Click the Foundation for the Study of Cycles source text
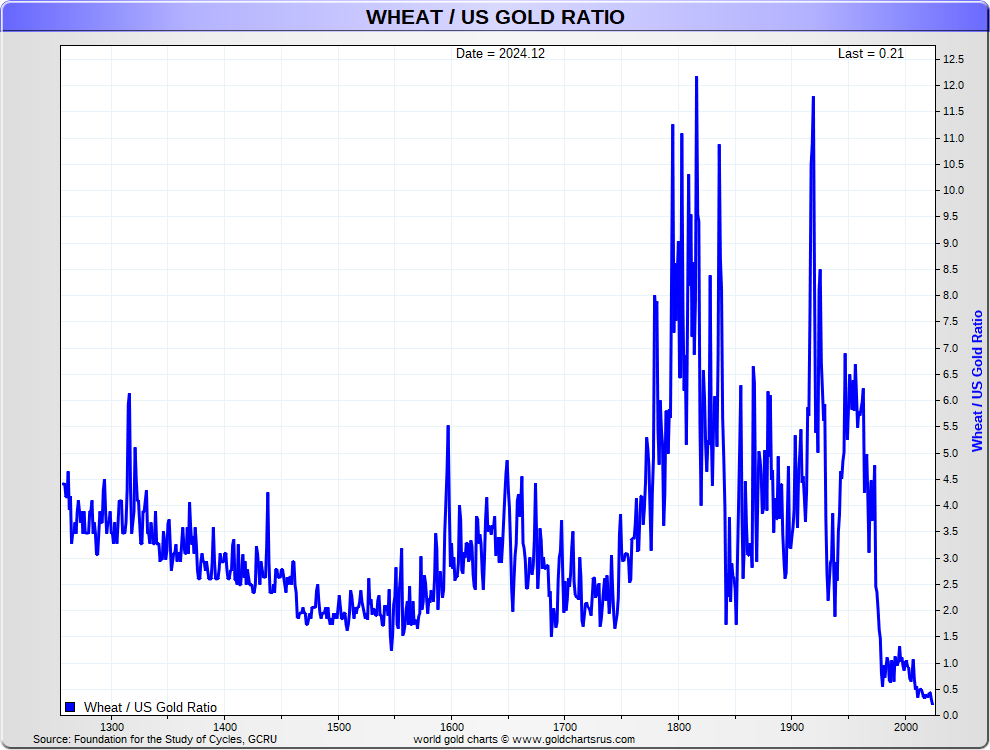 point(155,739)
